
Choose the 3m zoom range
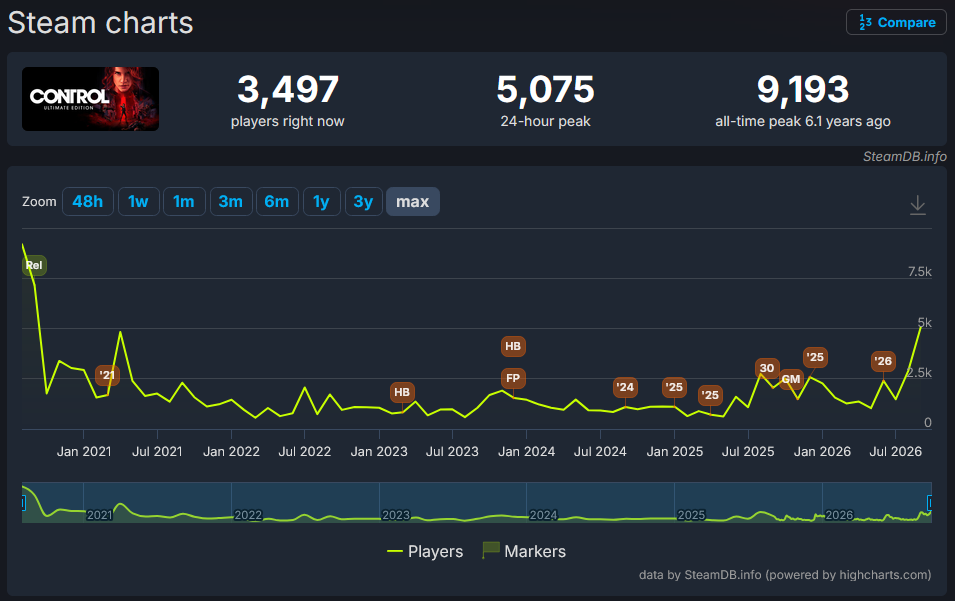(231, 202)
